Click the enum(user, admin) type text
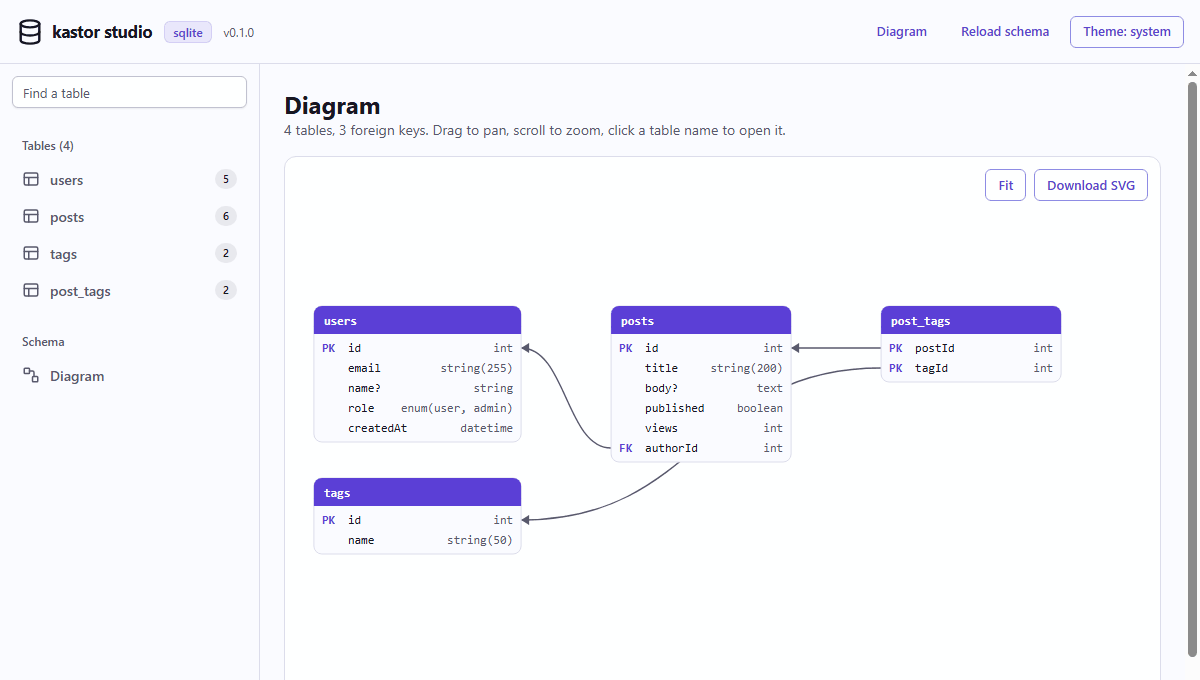 click(457, 408)
